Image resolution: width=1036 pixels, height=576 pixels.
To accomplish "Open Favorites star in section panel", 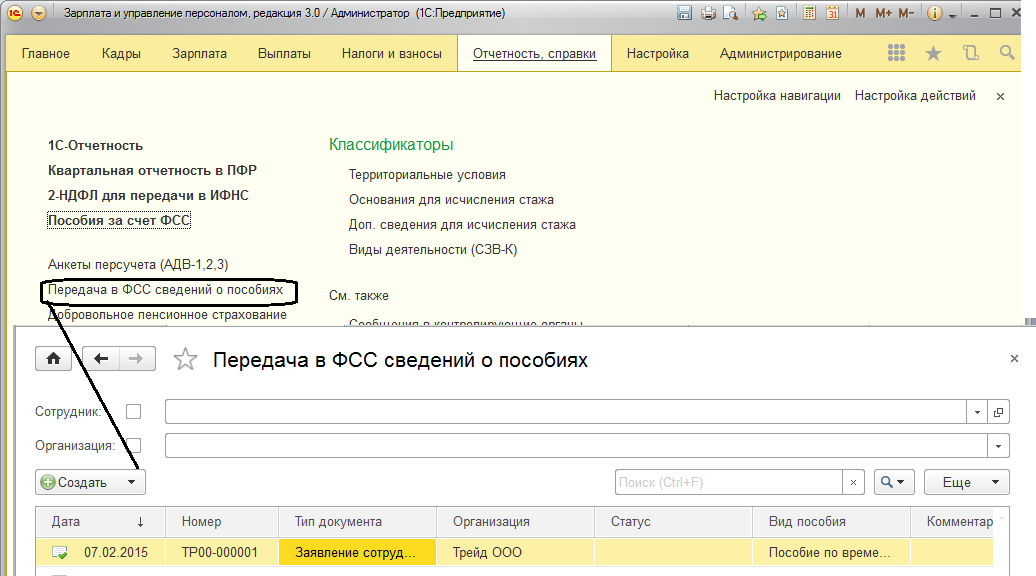I will point(933,53).
